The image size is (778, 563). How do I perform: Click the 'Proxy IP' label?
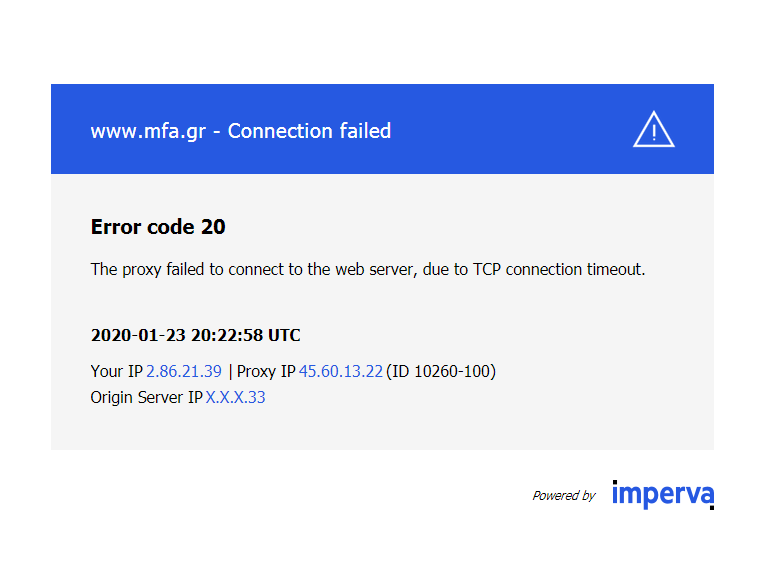coord(266,371)
